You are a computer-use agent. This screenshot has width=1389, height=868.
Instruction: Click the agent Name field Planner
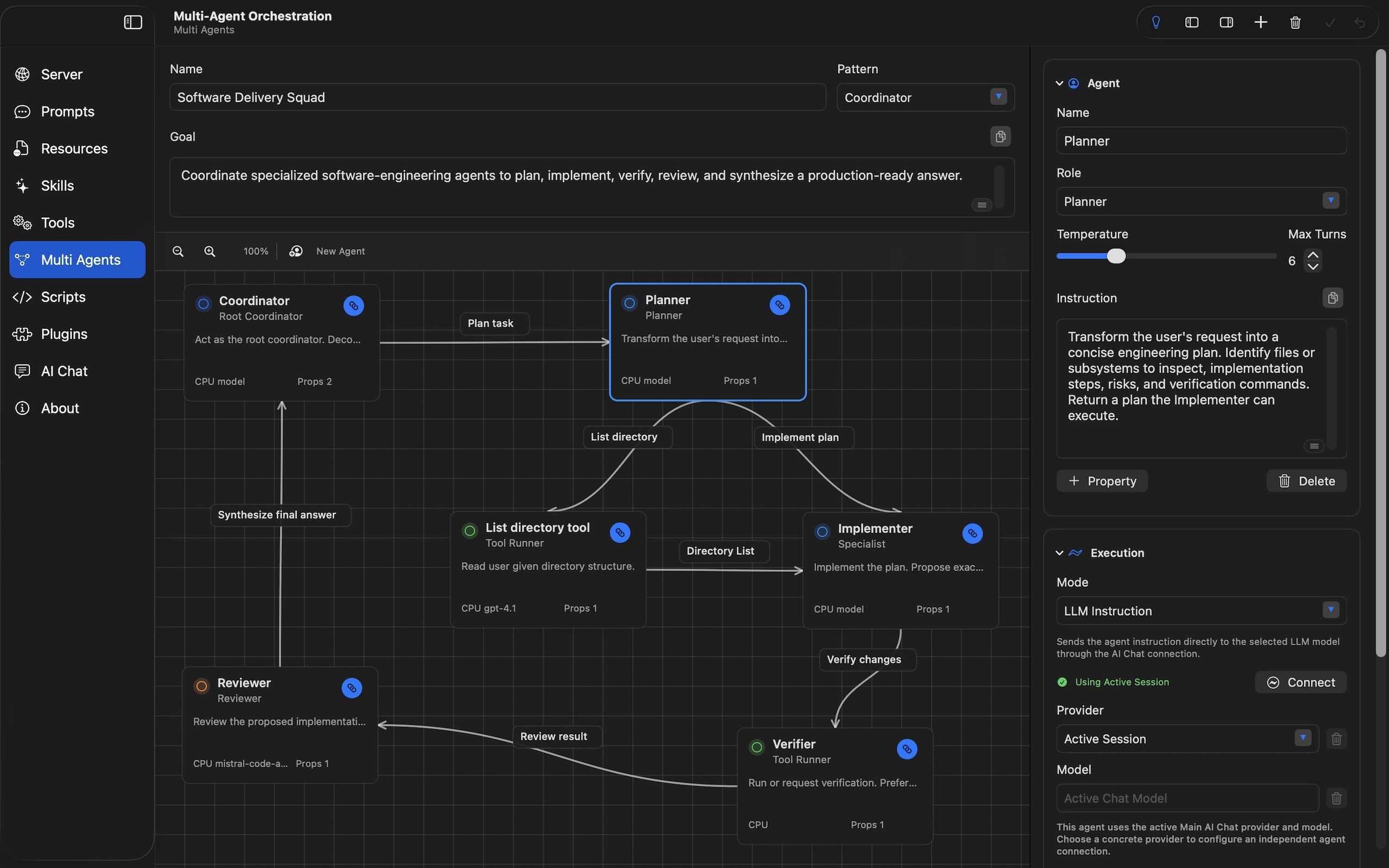click(x=1201, y=141)
